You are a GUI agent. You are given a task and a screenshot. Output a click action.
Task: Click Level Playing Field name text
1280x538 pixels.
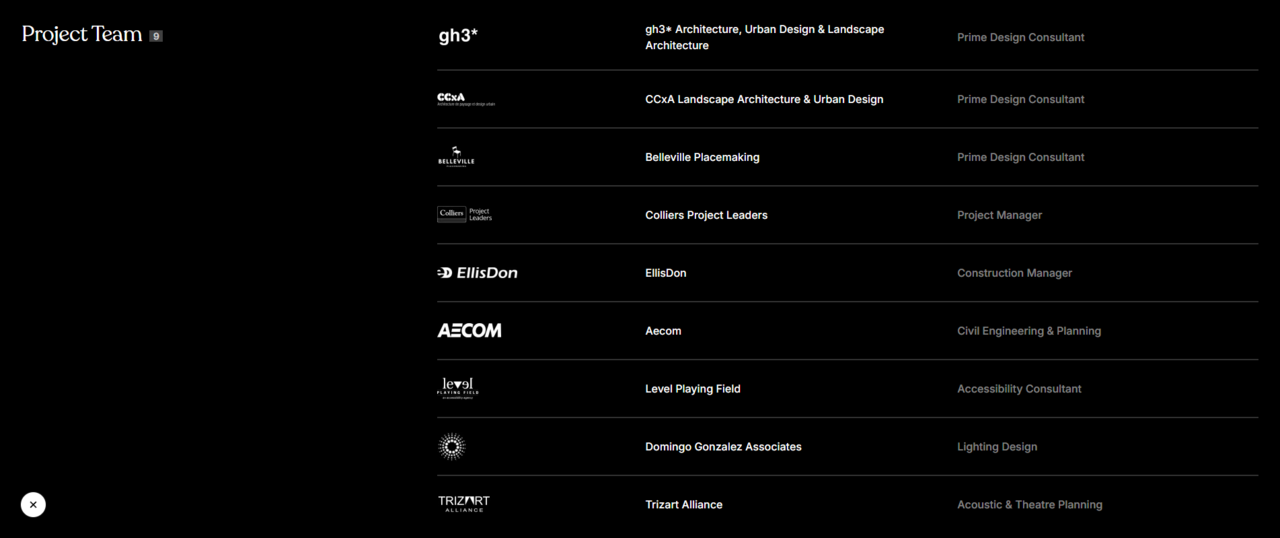(x=692, y=389)
